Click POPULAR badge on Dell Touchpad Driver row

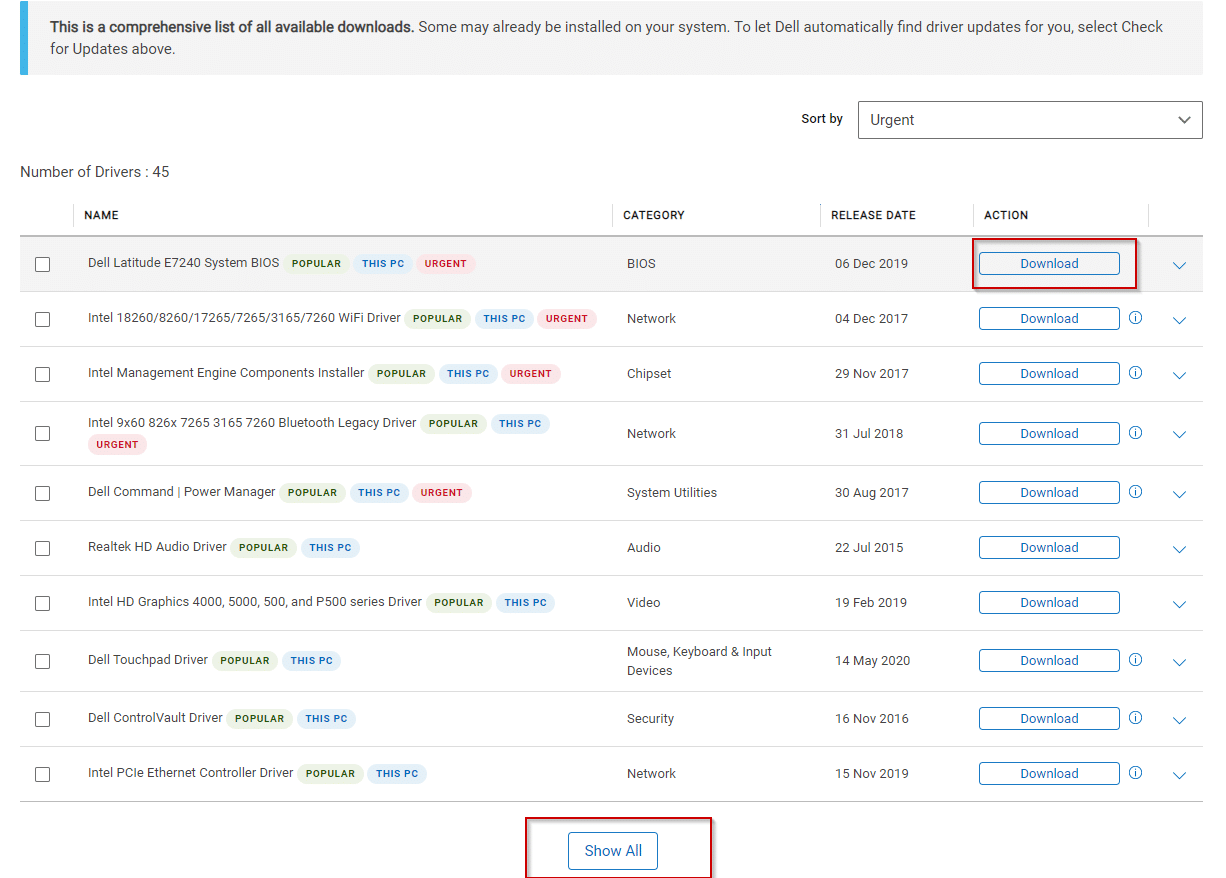point(245,661)
